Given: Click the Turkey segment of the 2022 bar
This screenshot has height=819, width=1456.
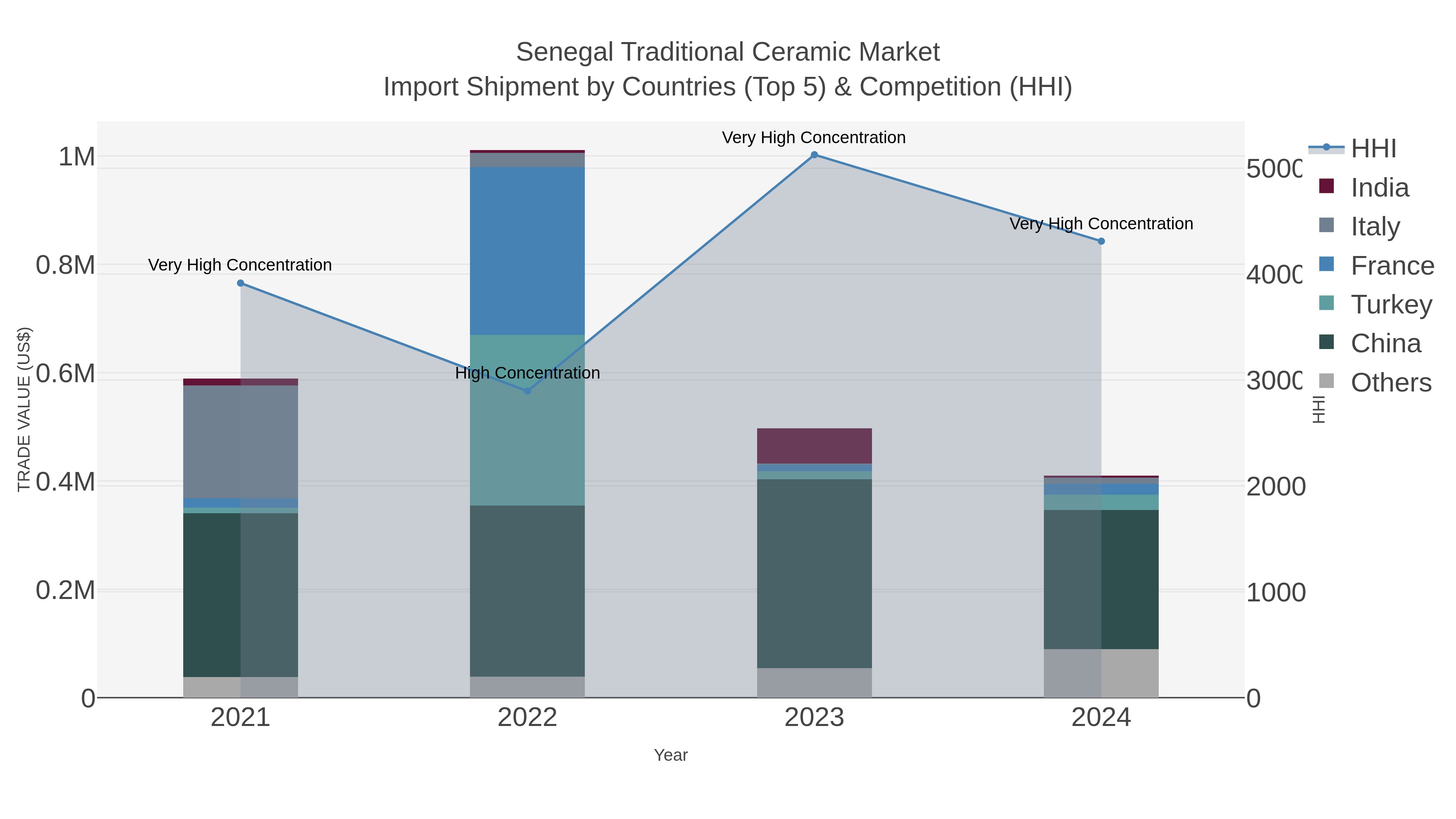Looking at the screenshot, I should 527,421.
